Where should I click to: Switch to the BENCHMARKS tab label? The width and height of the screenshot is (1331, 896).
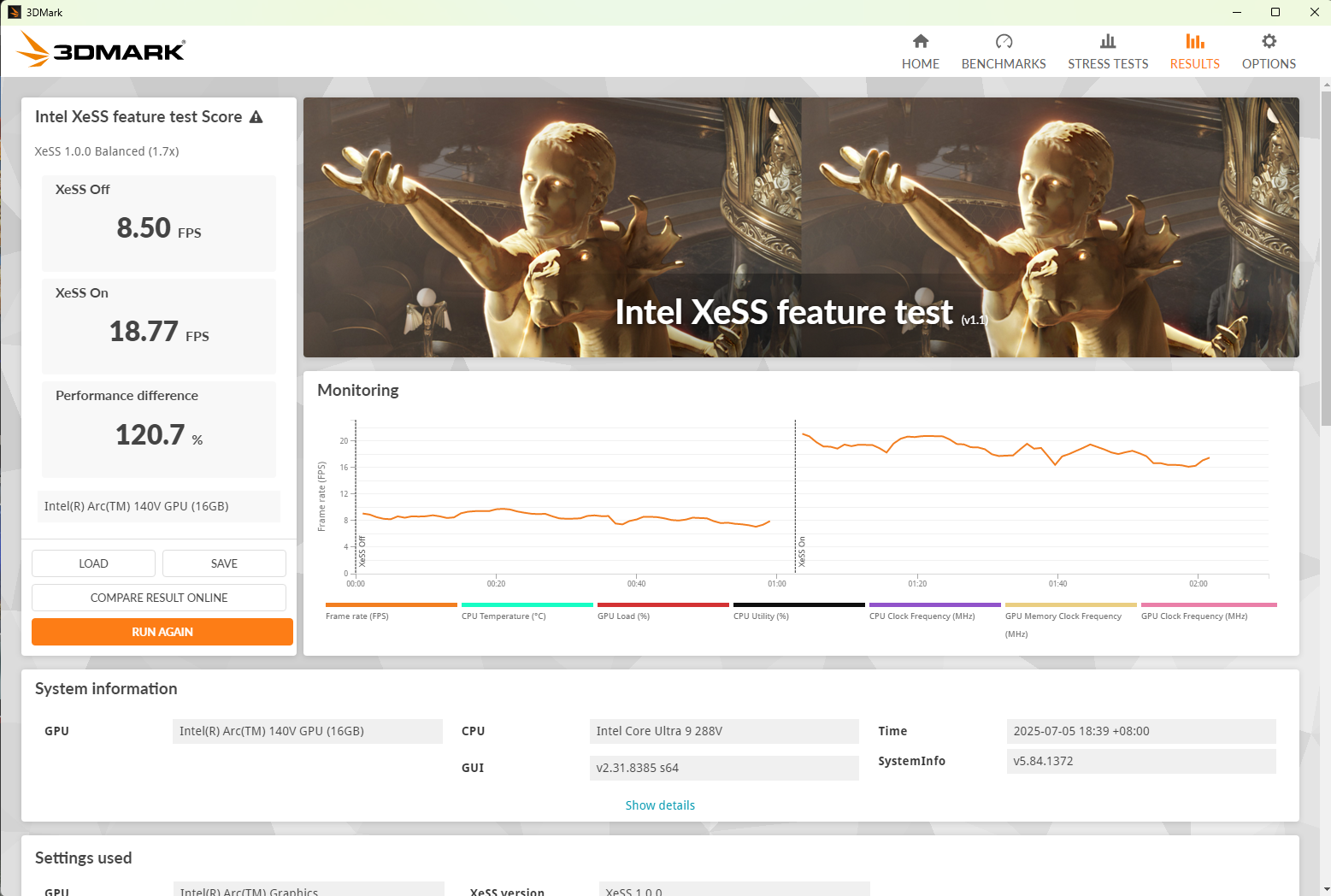[x=1004, y=64]
